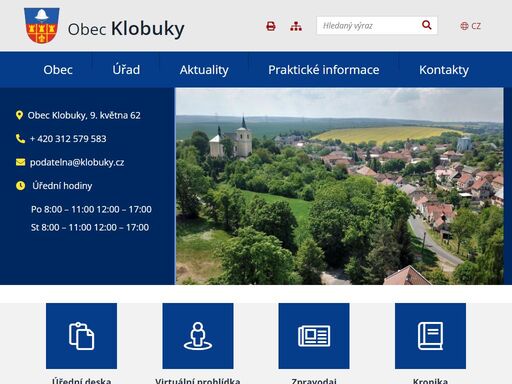Click the yellow envelope email icon

pos(20,162)
